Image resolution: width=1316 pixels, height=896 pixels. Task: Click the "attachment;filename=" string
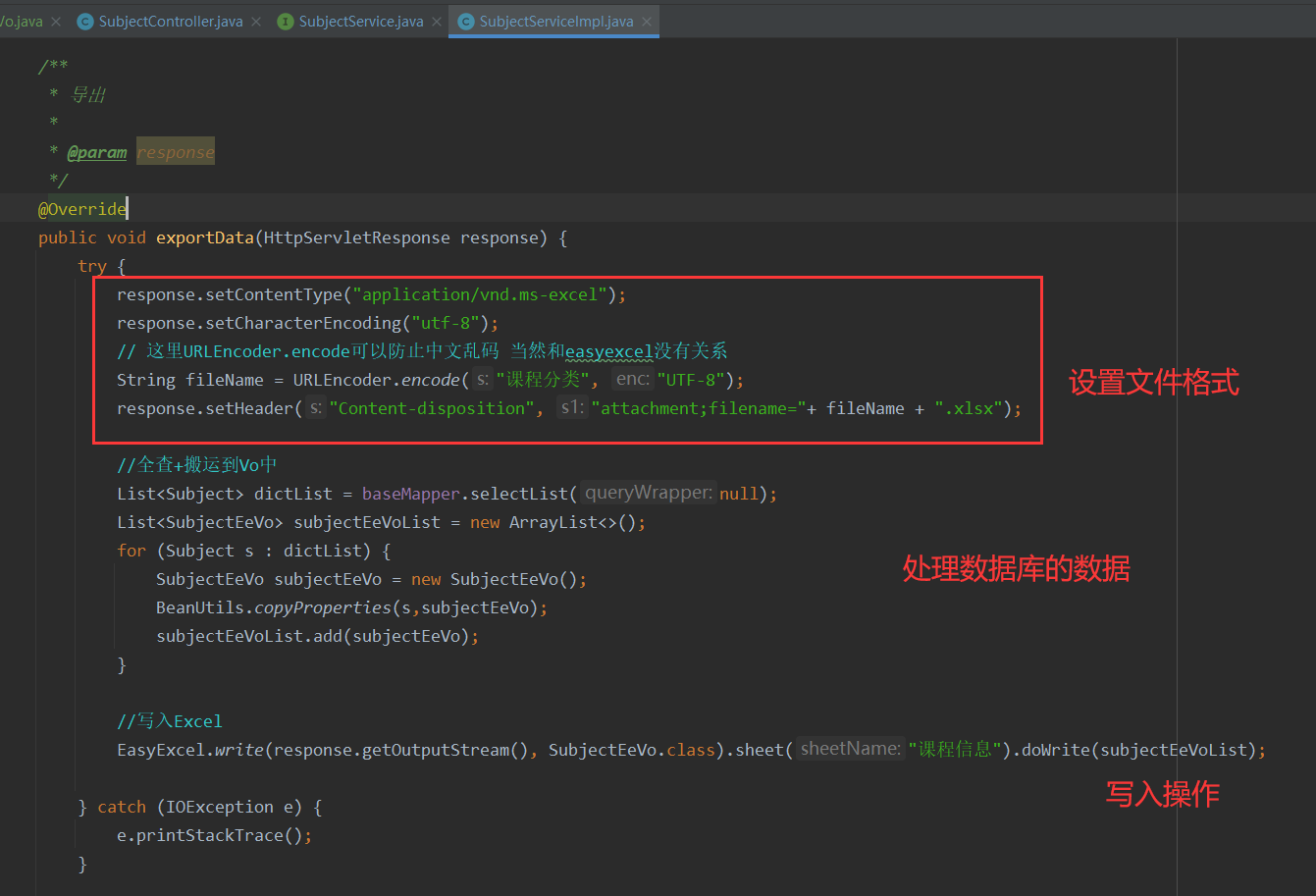[699, 408]
